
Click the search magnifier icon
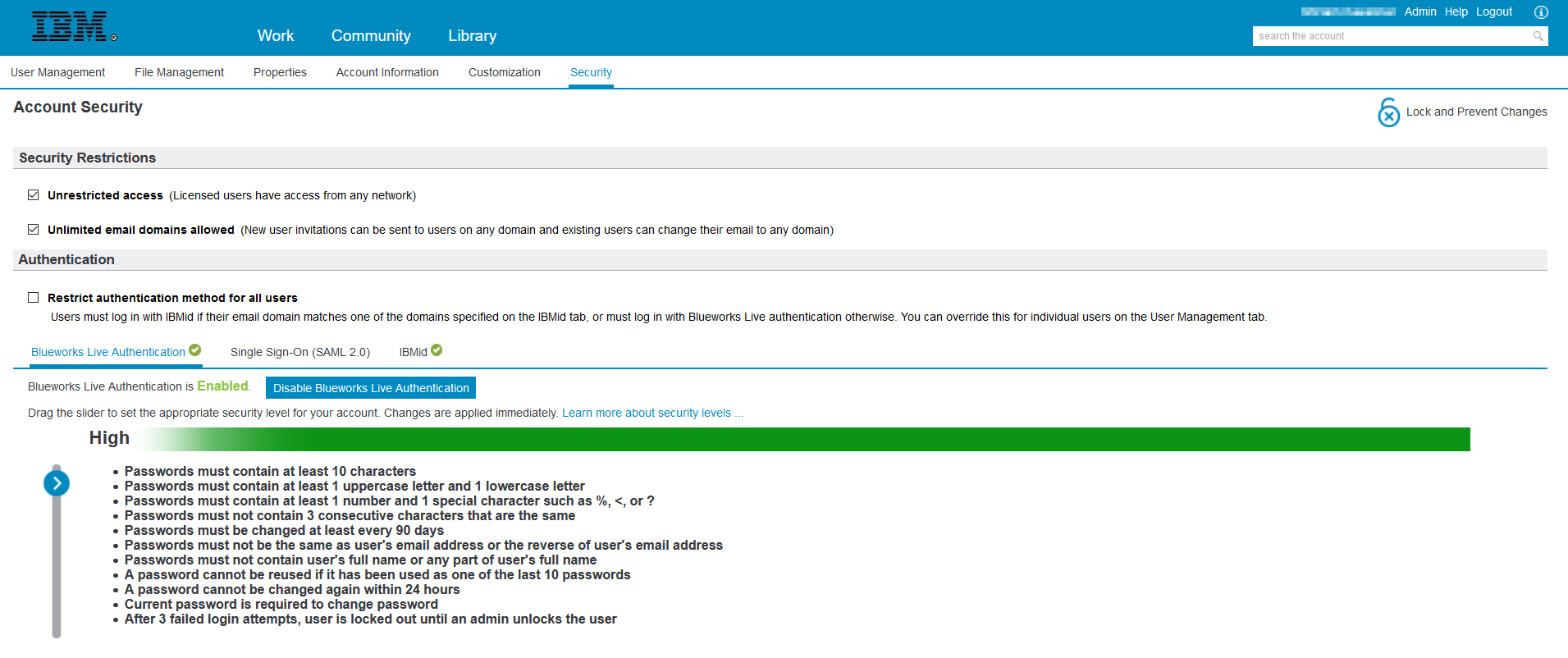tap(1538, 36)
